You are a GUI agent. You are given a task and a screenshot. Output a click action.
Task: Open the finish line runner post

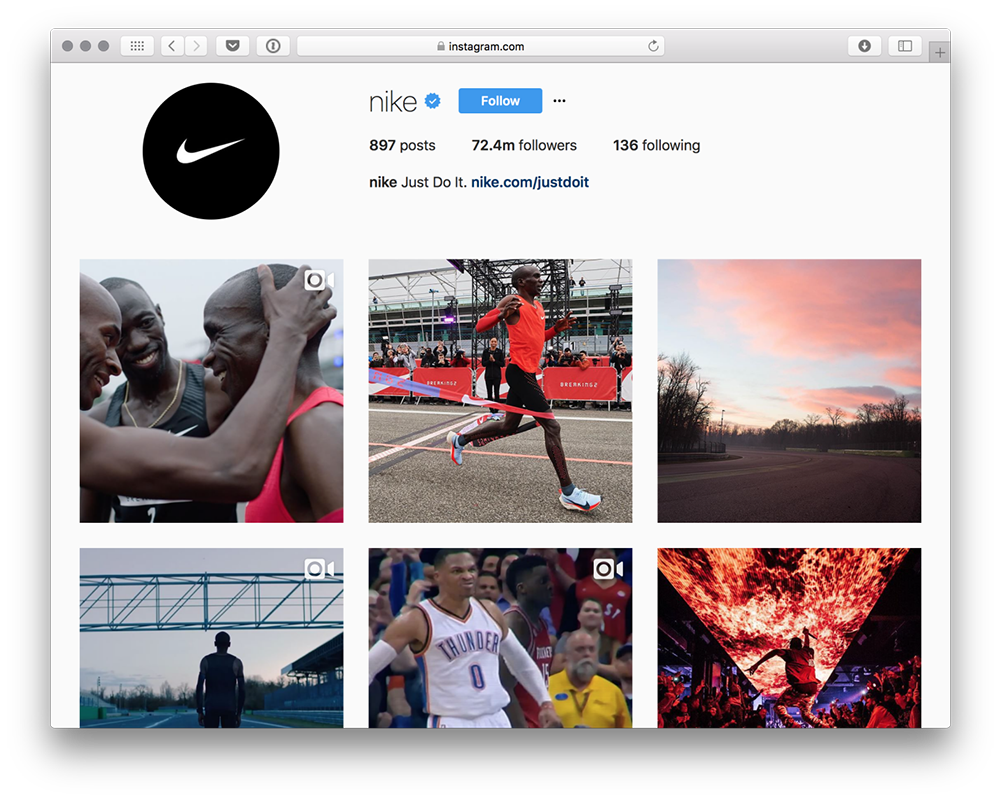tap(500, 391)
